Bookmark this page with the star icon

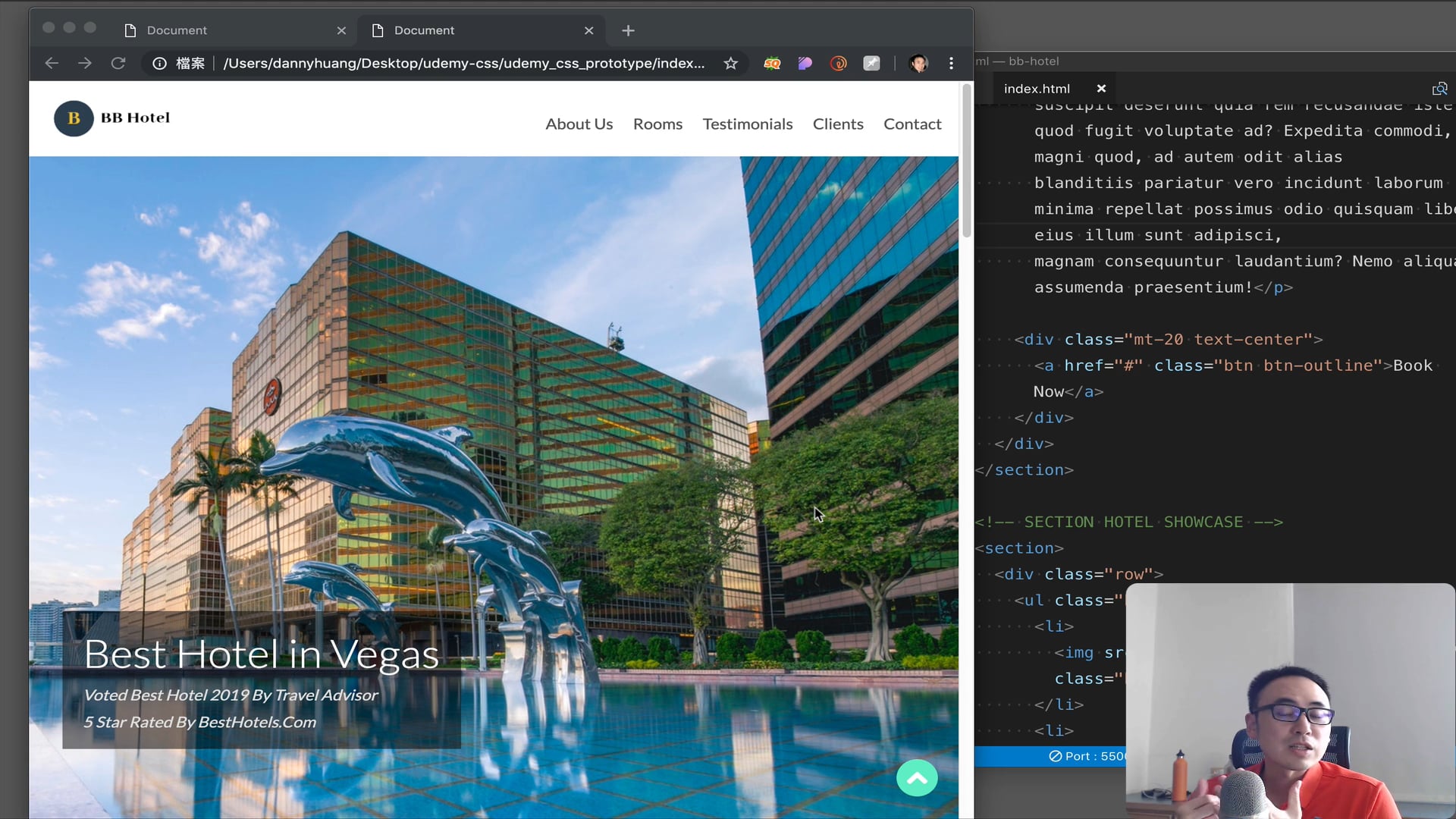[x=730, y=64]
